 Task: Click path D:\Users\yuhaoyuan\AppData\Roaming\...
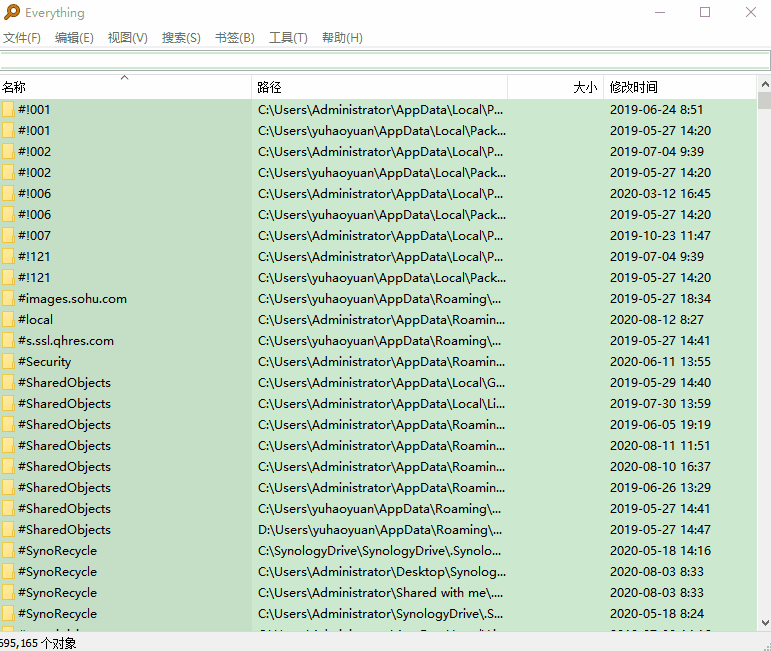click(380, 530)
